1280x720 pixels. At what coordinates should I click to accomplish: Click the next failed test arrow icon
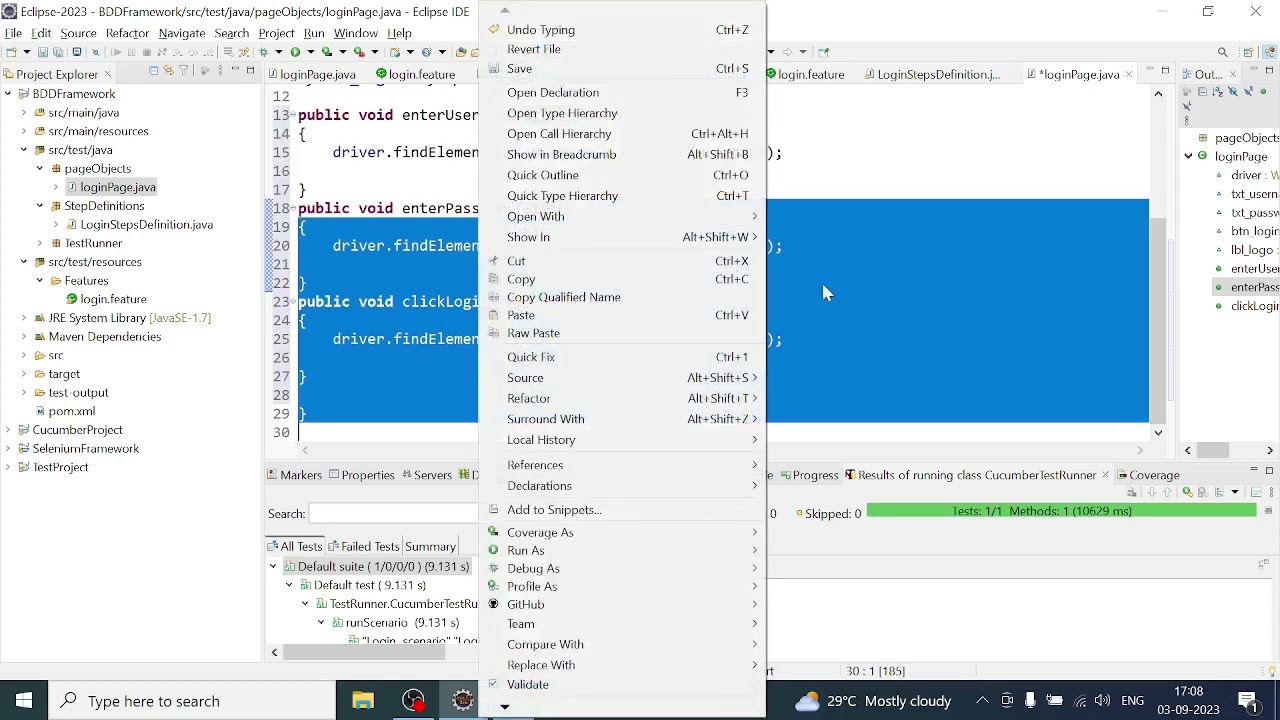coord(1153,493)
